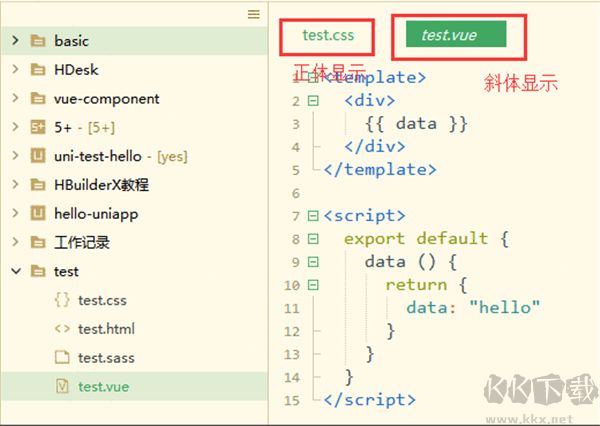Viewport: 600px width, 426px height.
Task: Click the hello-uniapp project icon
Action: tap(38, 214)
